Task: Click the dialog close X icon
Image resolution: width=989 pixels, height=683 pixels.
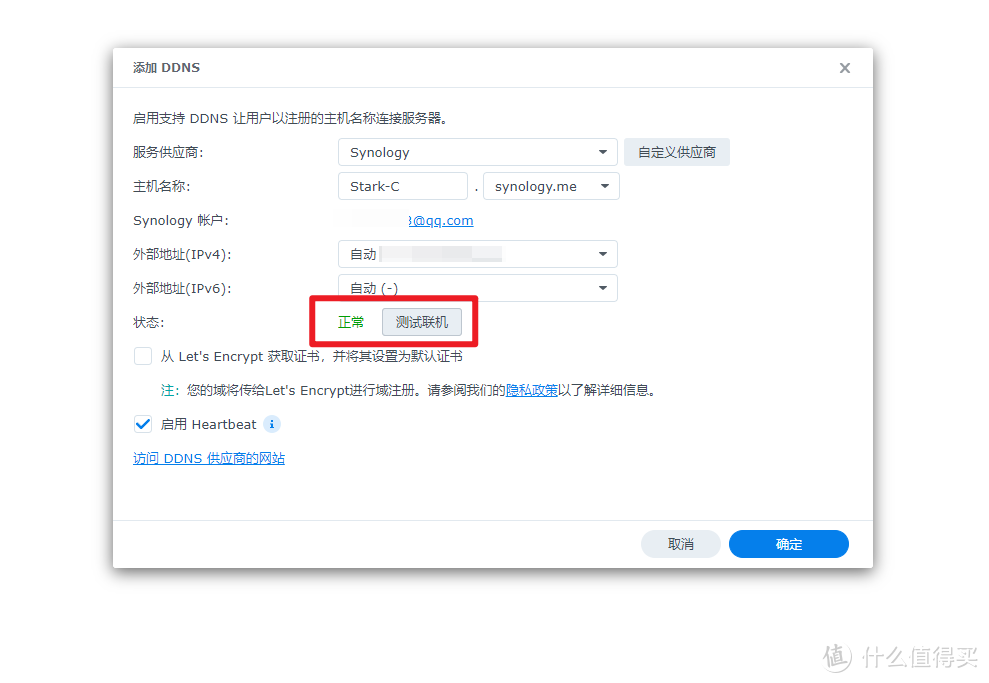Action: click(845, 67)
